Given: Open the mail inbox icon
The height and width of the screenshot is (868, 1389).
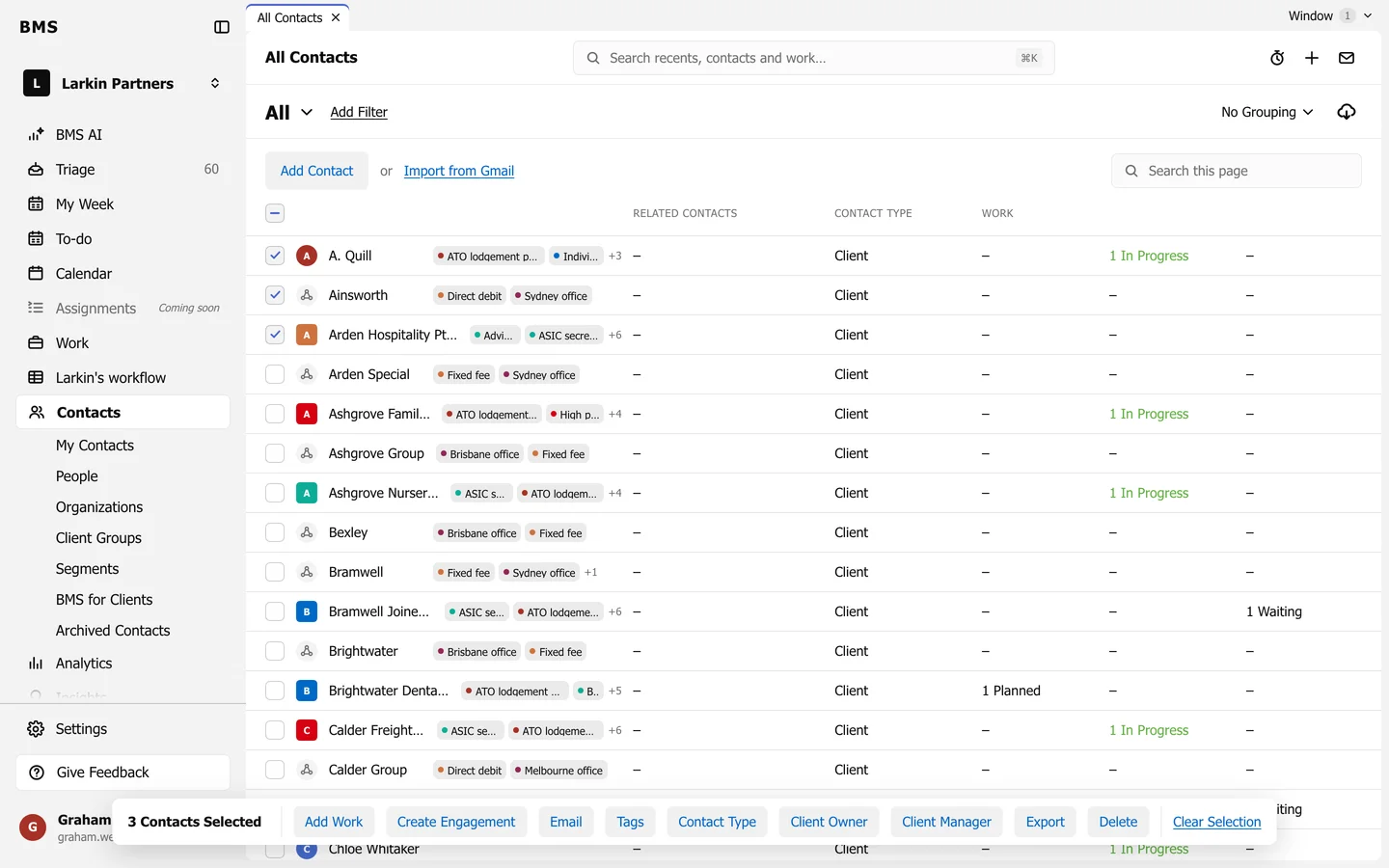Looking at the screenshot, I should point(1347,58).
